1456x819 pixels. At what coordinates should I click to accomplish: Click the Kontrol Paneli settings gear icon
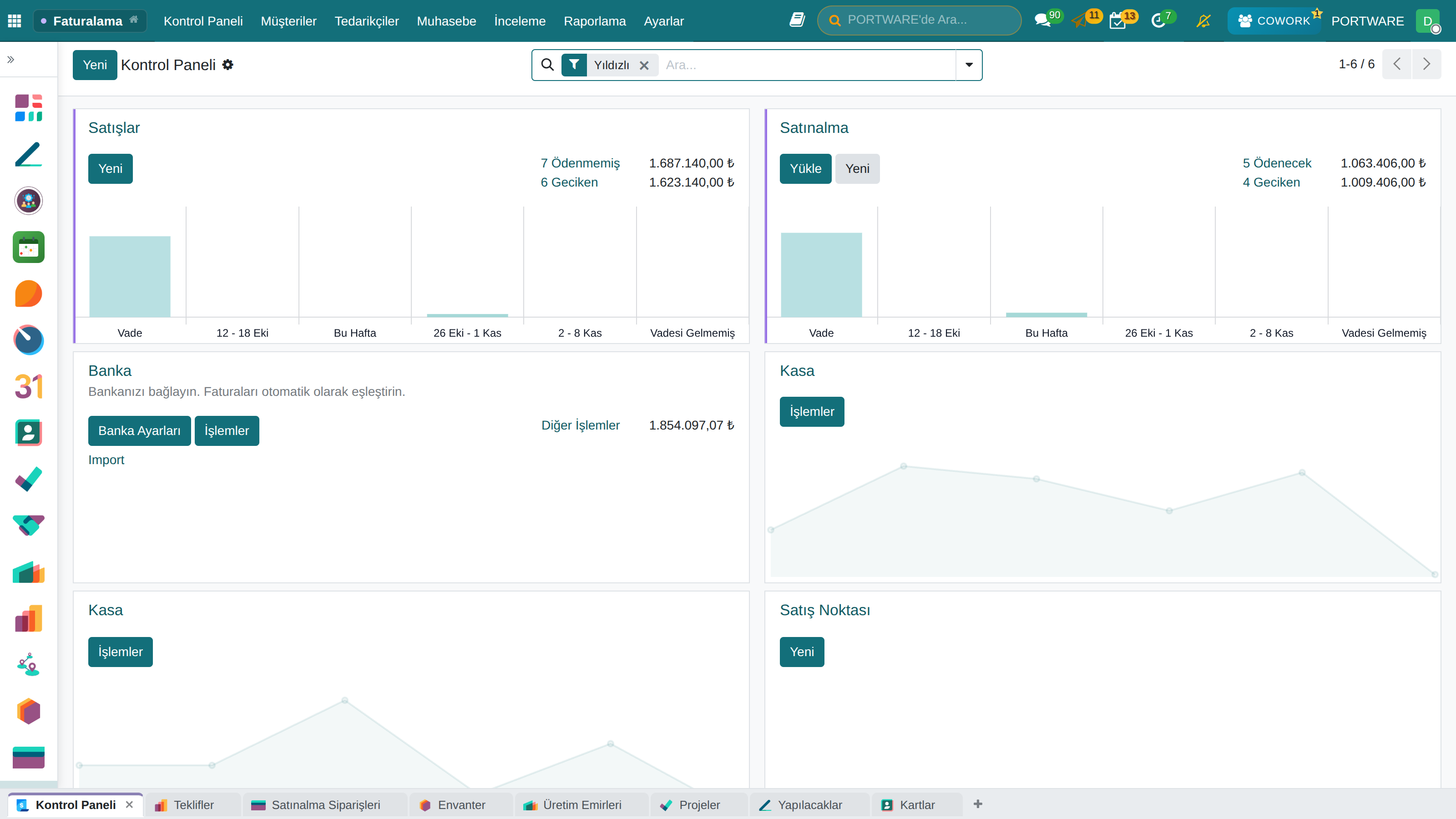tap(227, 65)
